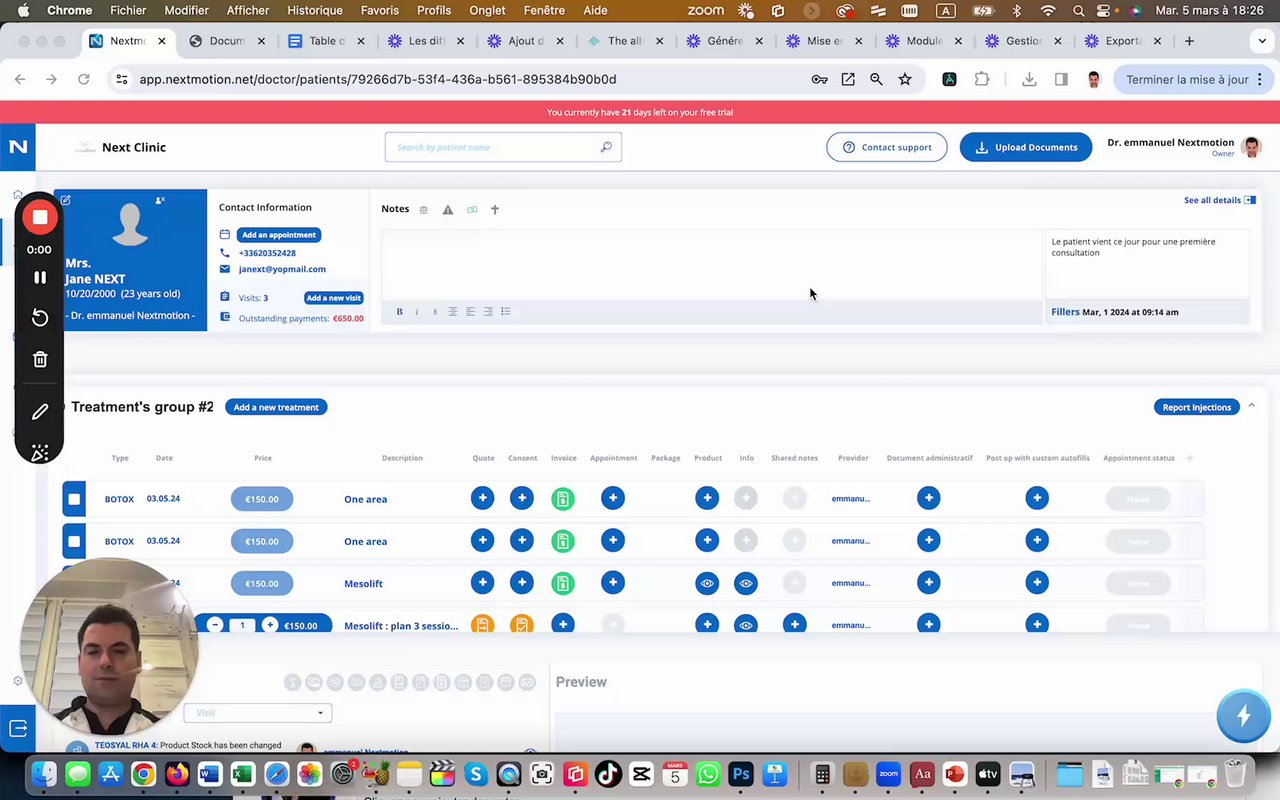Click Add a new treatment
The height and width of the screenshot is (800, 1280).
276,407
